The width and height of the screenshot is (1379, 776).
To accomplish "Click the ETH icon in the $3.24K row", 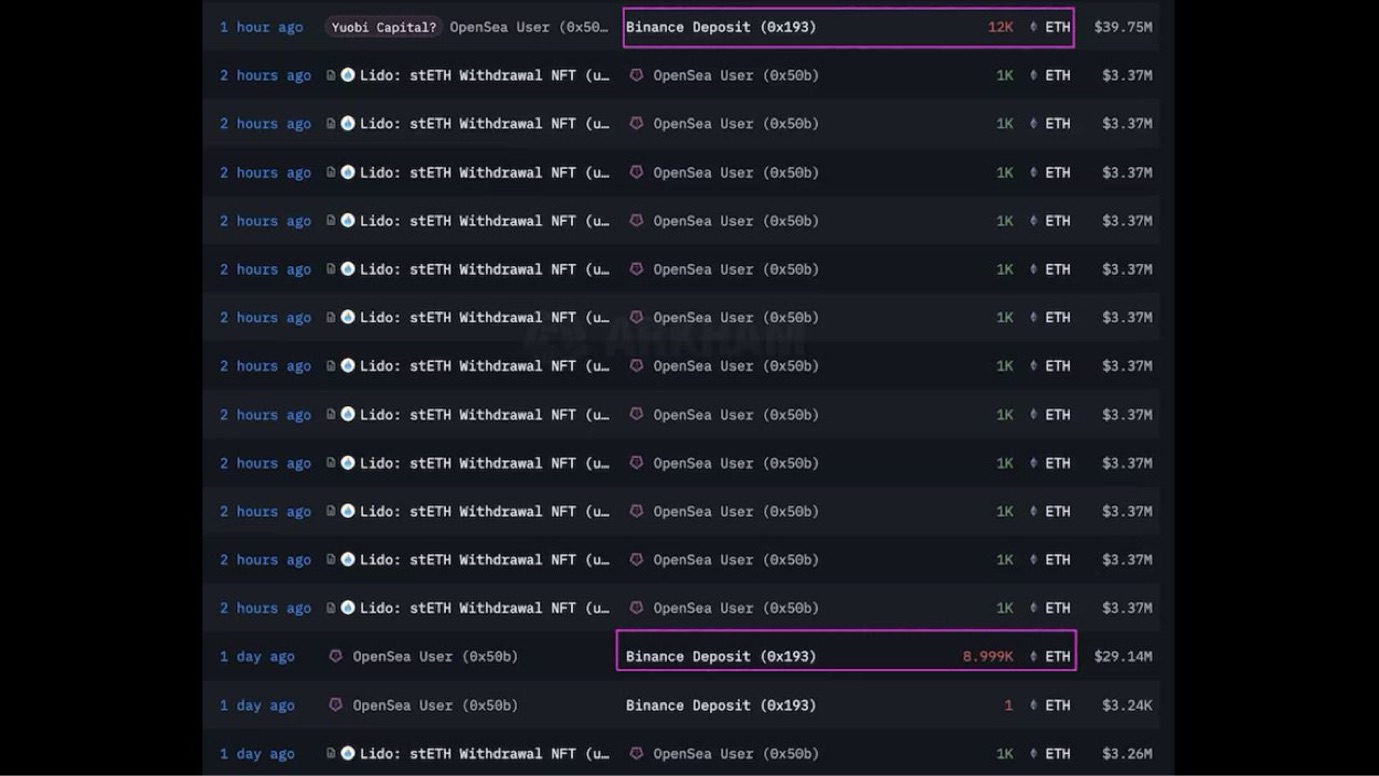I will pos(1033,706).
